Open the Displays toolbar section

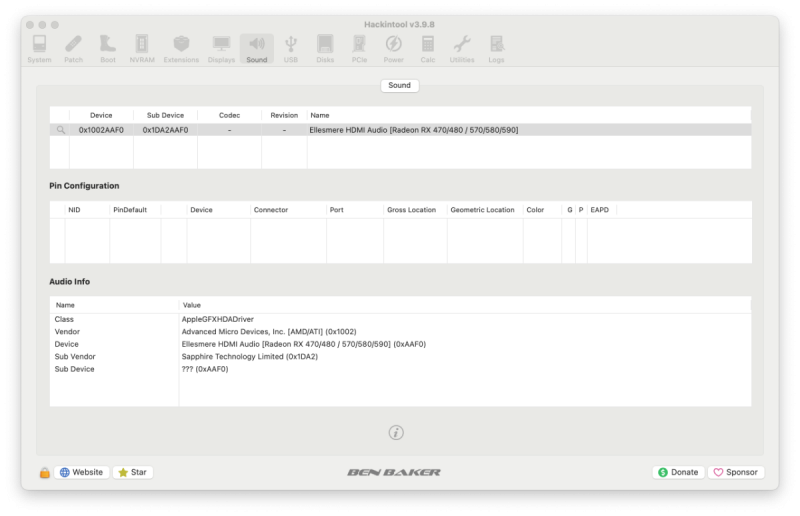click(221, 49)
